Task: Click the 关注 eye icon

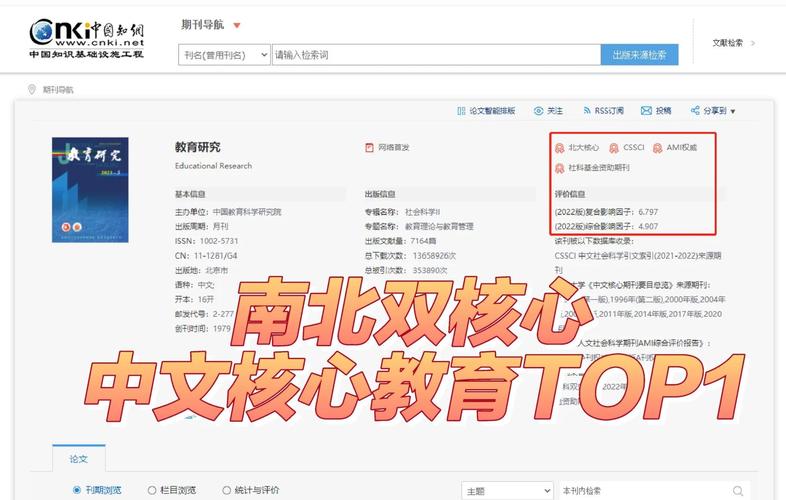Action: 538,111
